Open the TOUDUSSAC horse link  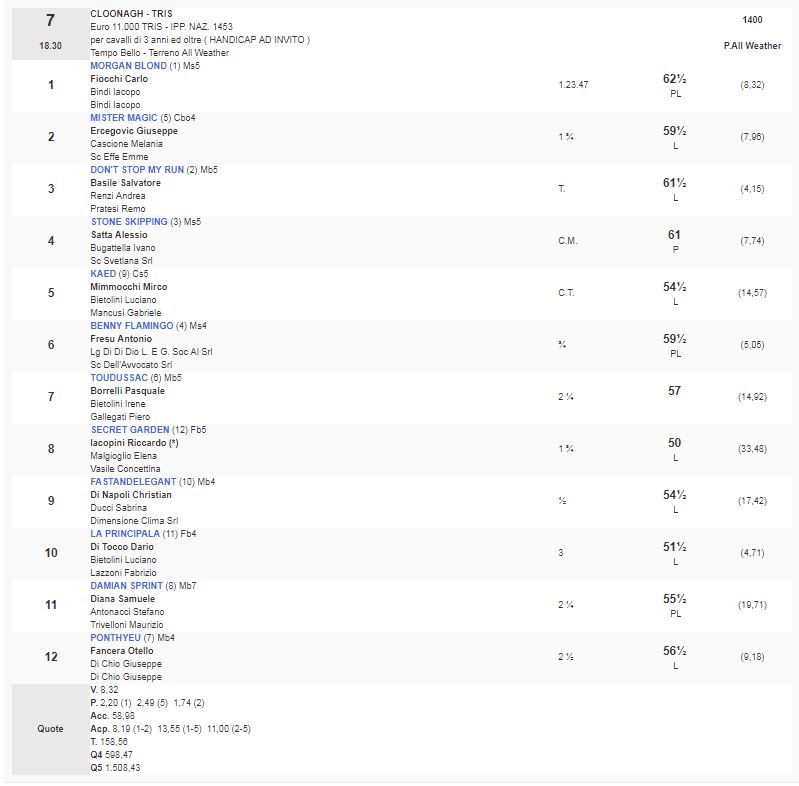119,378
